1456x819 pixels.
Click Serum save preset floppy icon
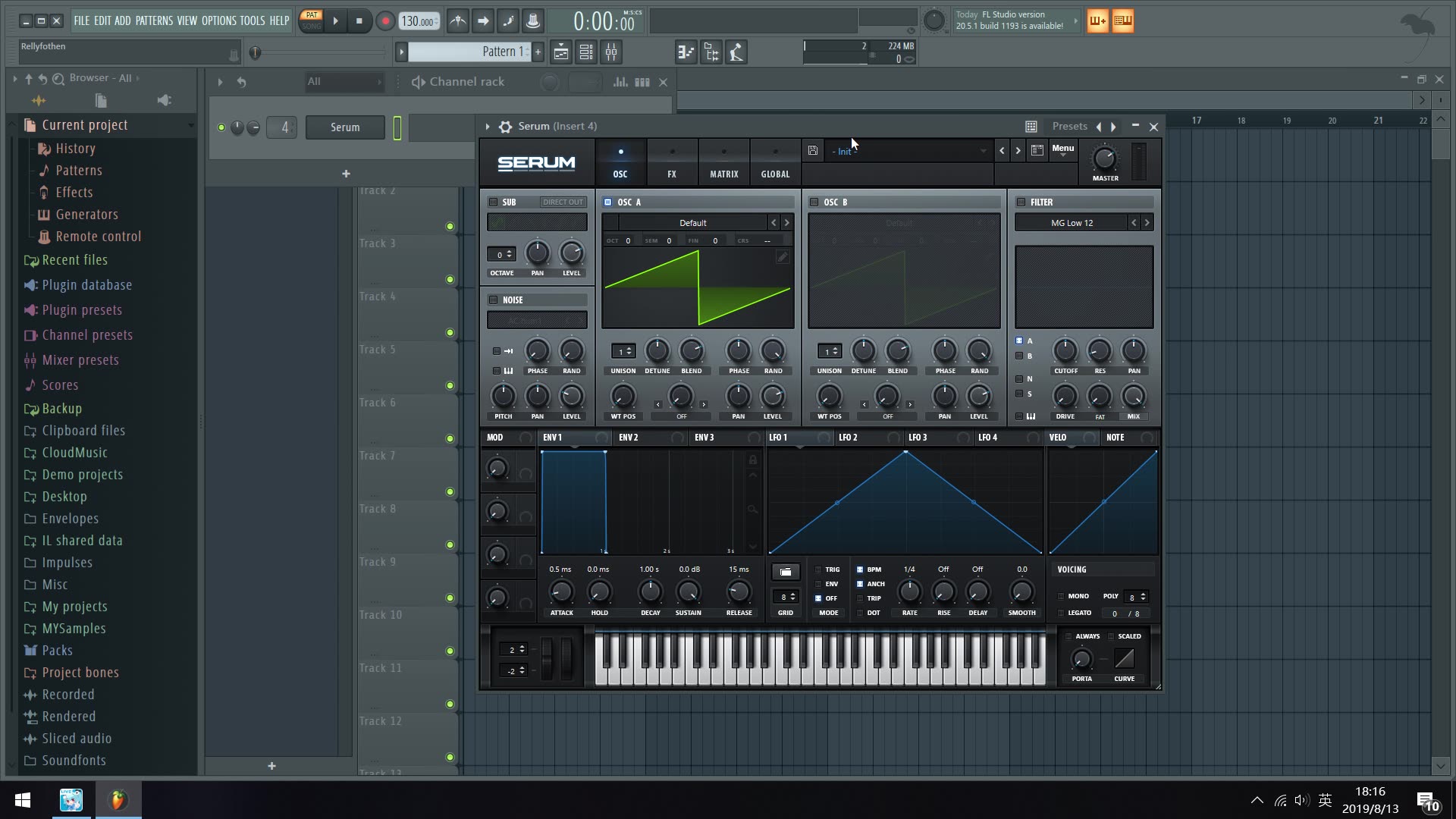(812, 151)
